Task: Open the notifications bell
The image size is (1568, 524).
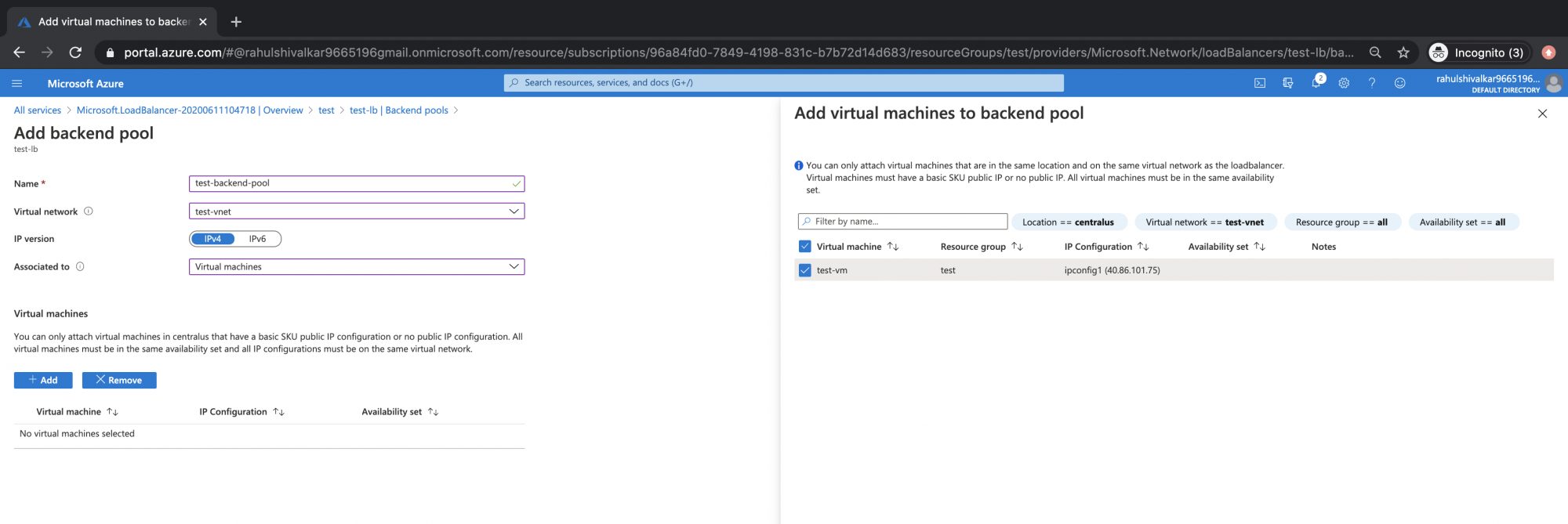Action: (x=1316, y=83)
